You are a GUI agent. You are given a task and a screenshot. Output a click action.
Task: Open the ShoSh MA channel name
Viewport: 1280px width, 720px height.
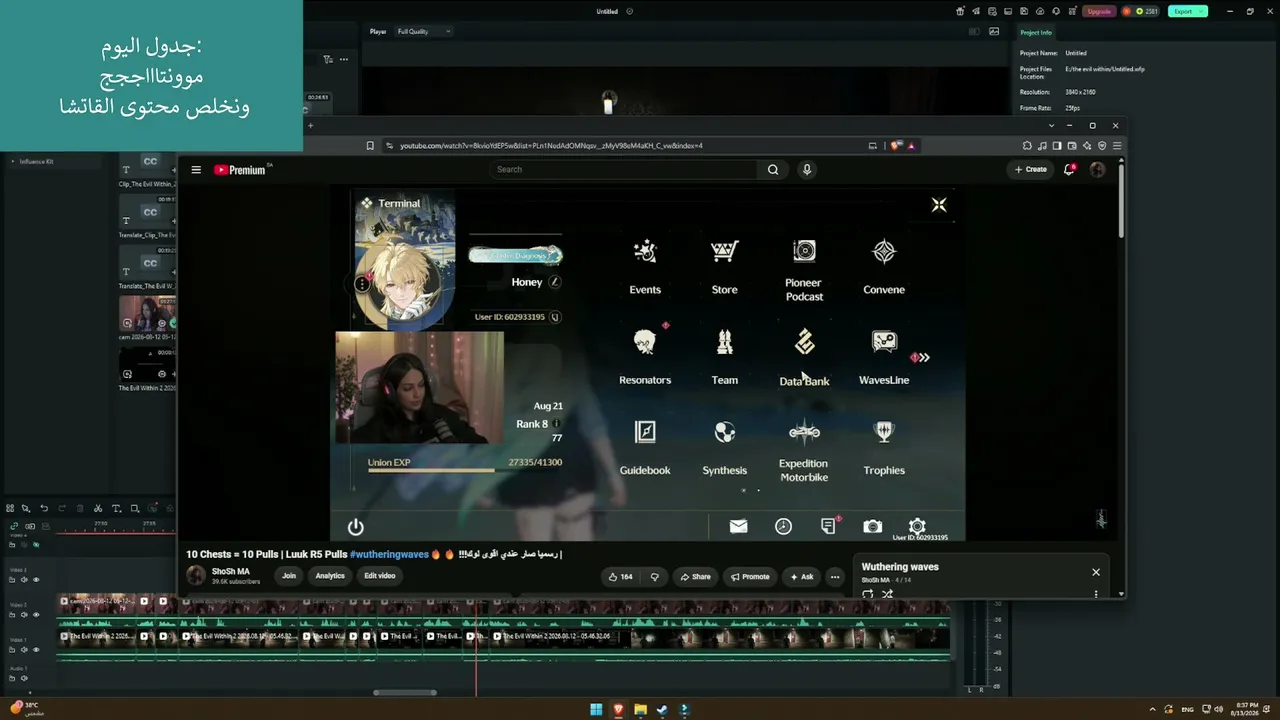231,571
